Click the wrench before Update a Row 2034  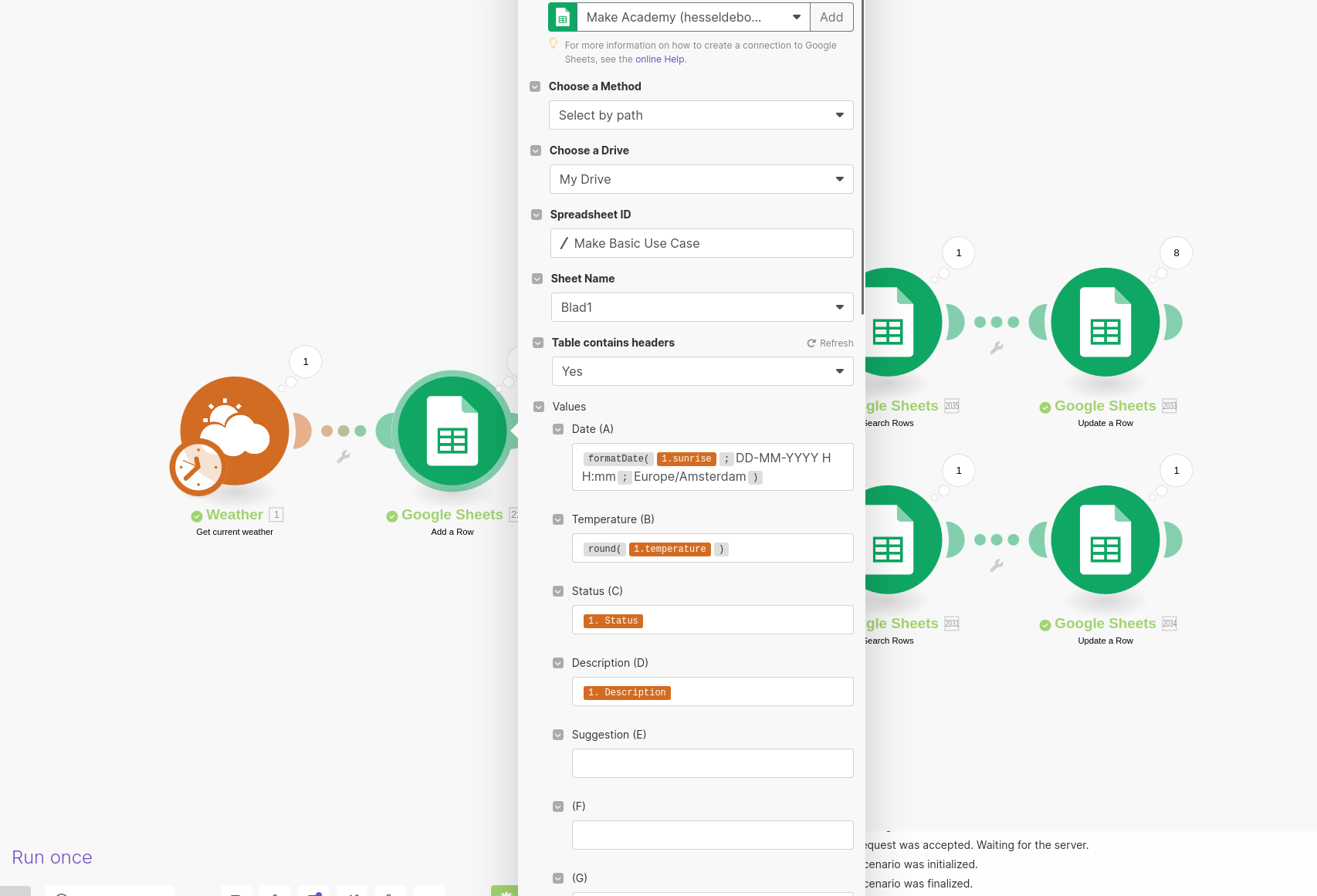click(x=997, y=566)
